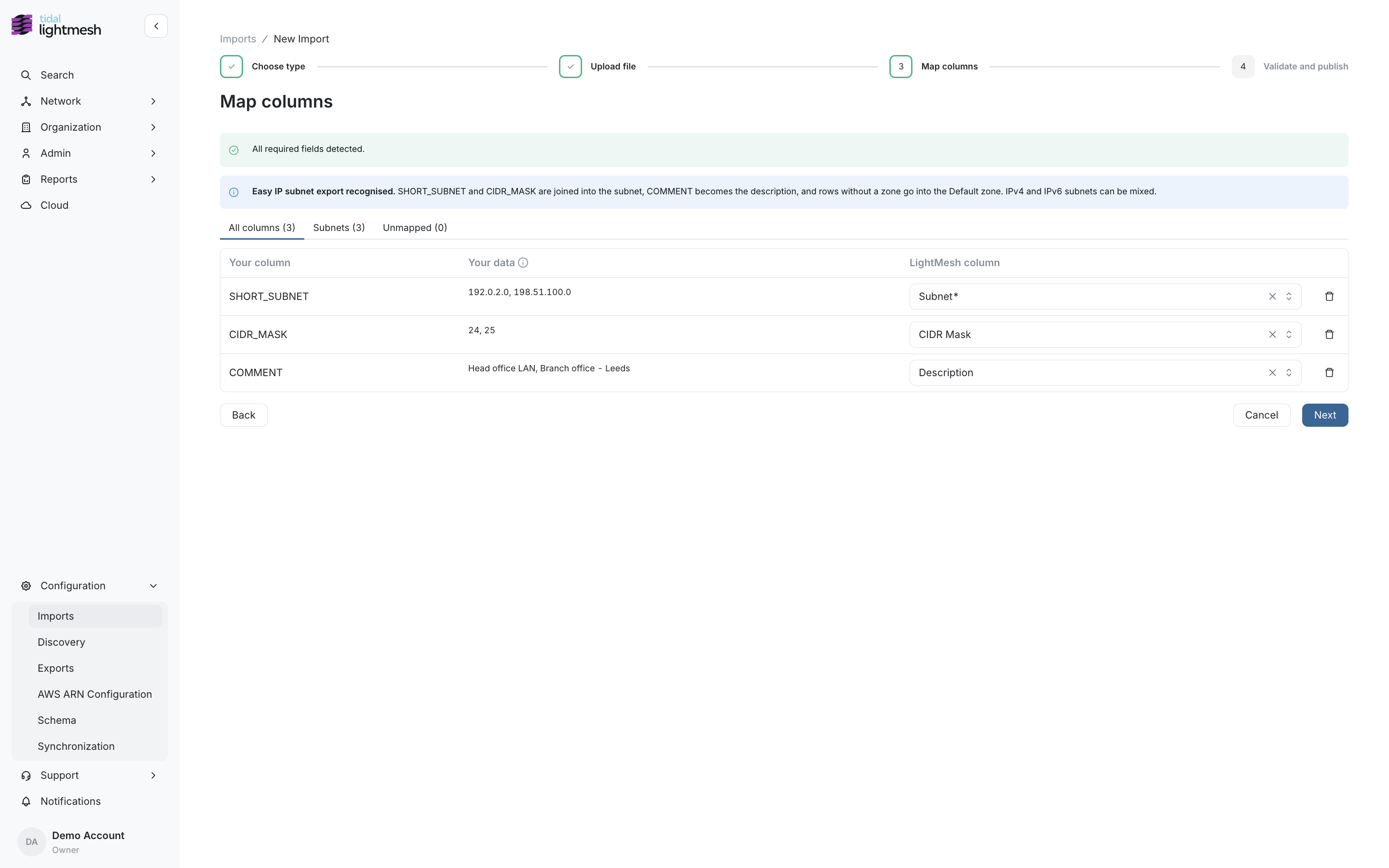The image size is (1389, 868).
Task: Collapse the sidebar with the chevron button
Action: 156,26
